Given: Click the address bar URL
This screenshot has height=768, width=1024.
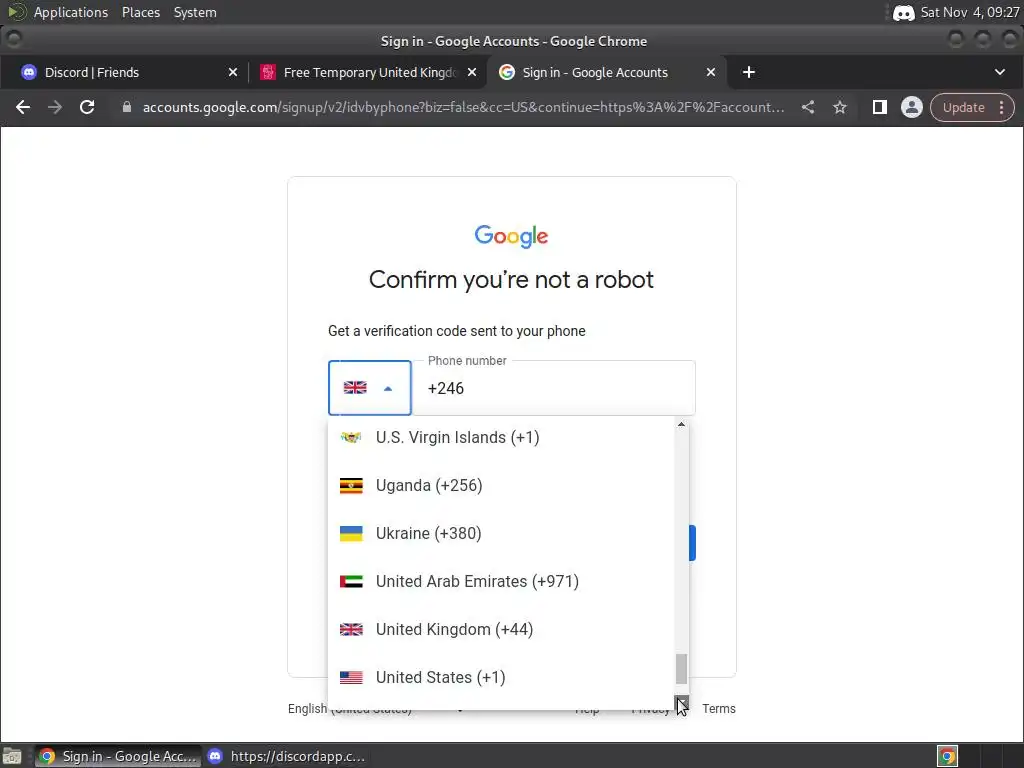Looking at the screenshot, I should (463, 107).
